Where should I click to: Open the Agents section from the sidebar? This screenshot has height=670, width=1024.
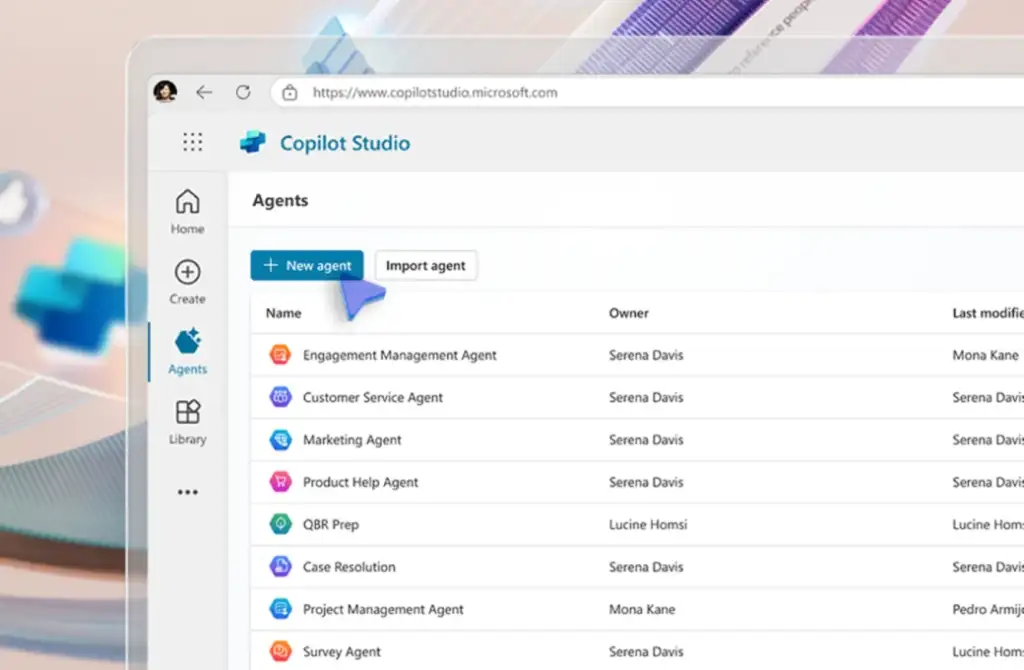[x=186, y=350]
